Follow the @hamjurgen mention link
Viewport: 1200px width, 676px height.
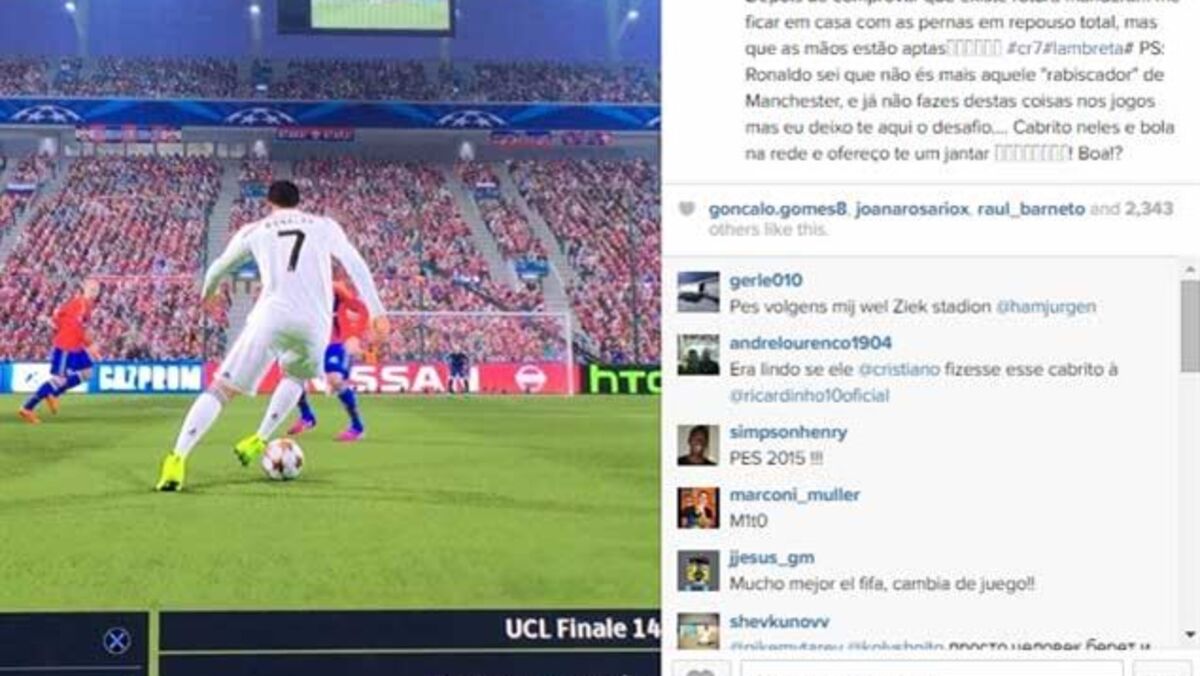coord(1045,307)
